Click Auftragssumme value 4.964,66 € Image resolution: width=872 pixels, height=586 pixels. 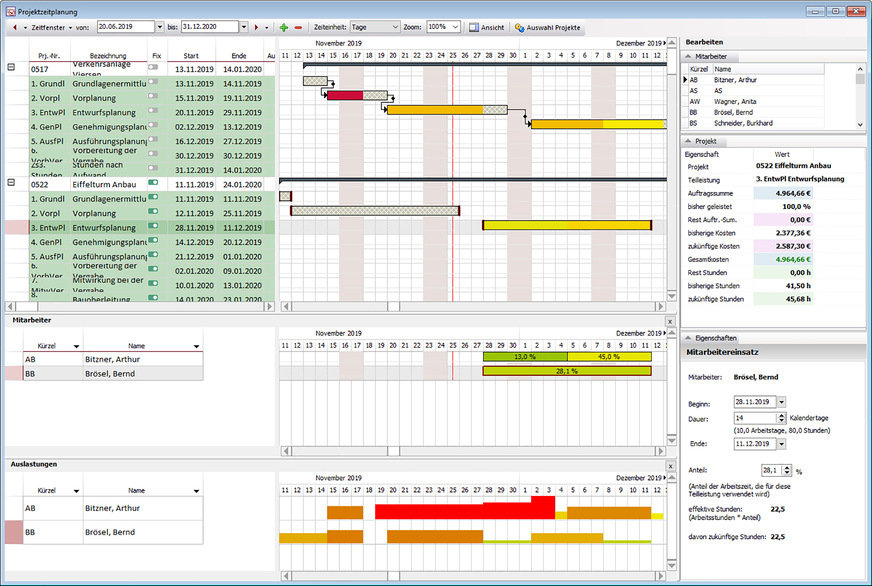pos(783,193)
